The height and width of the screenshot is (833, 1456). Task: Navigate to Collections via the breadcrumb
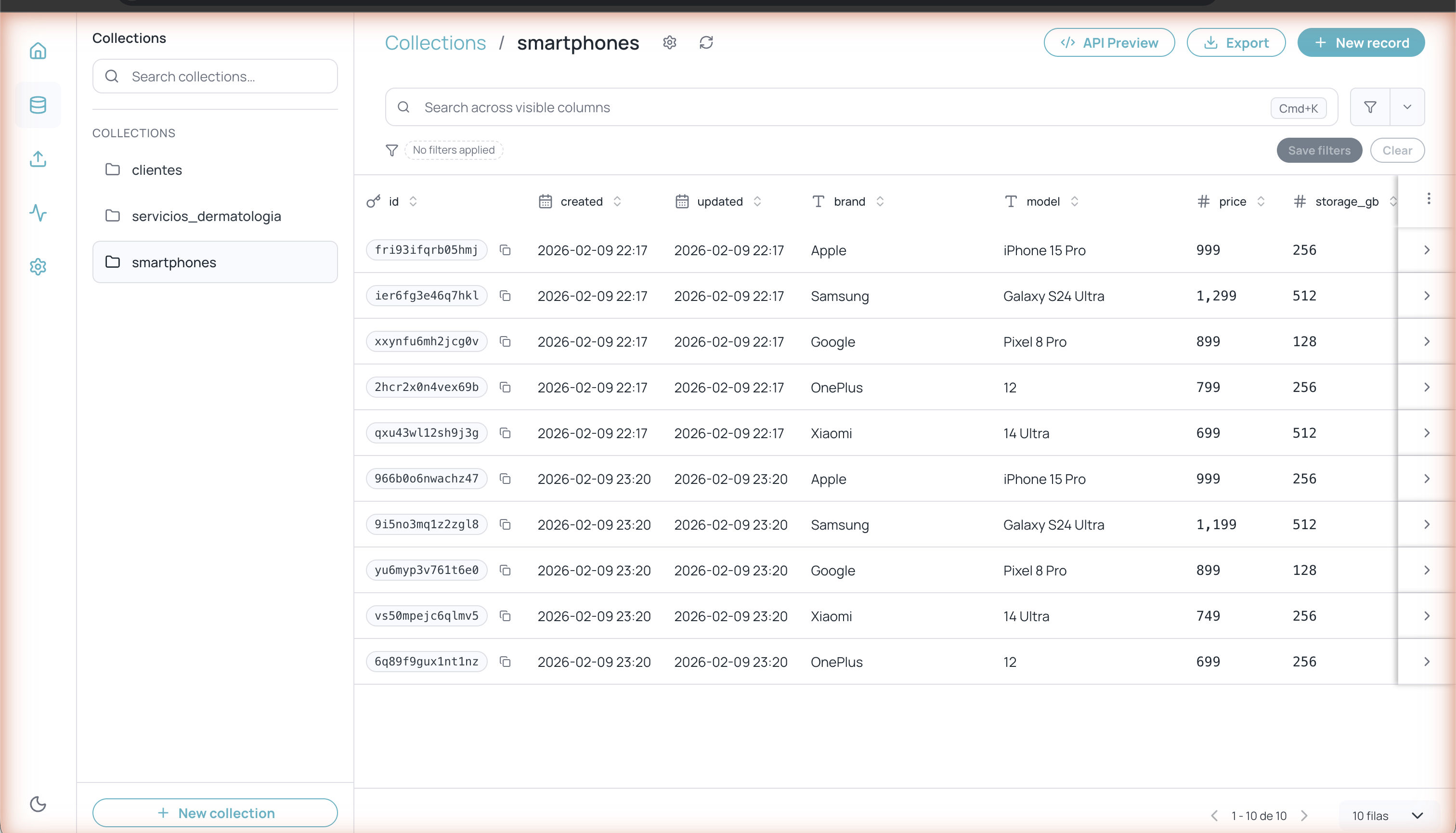[x=435, y=42]
